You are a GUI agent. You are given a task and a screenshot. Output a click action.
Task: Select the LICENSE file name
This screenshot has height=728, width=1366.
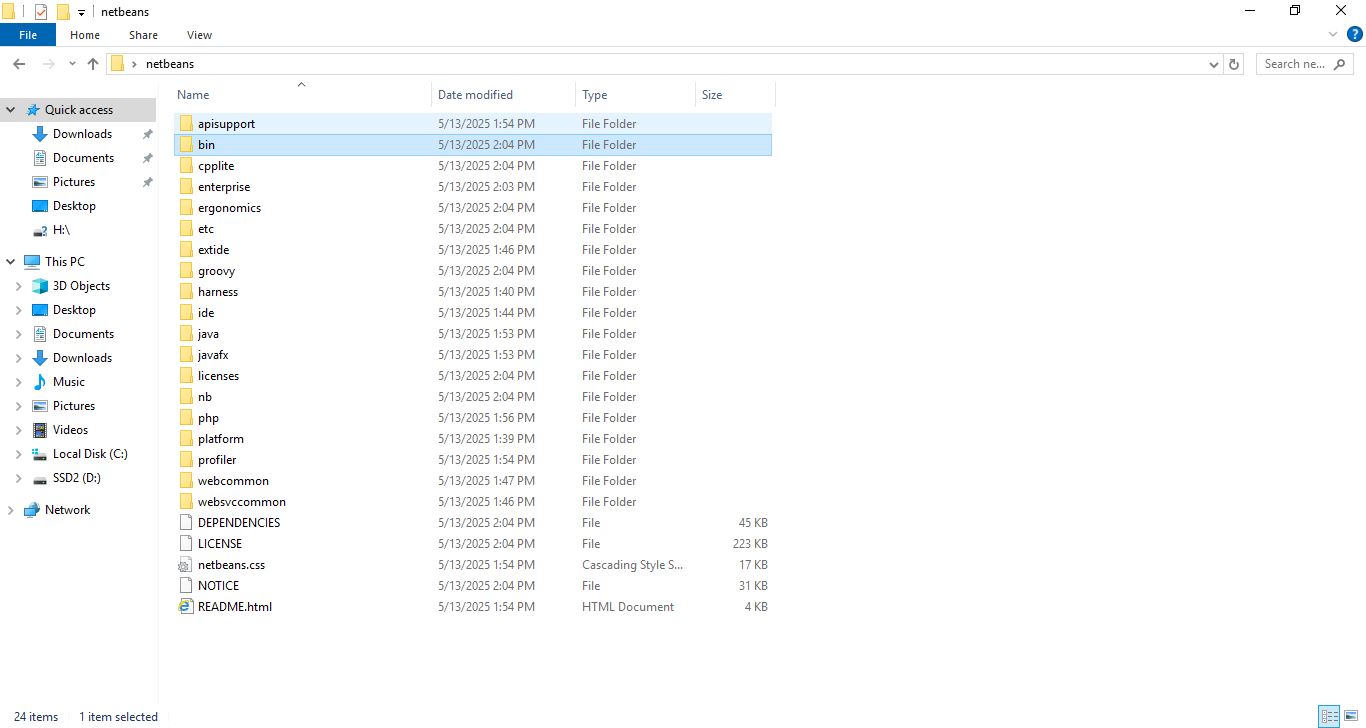click(220, 544)
